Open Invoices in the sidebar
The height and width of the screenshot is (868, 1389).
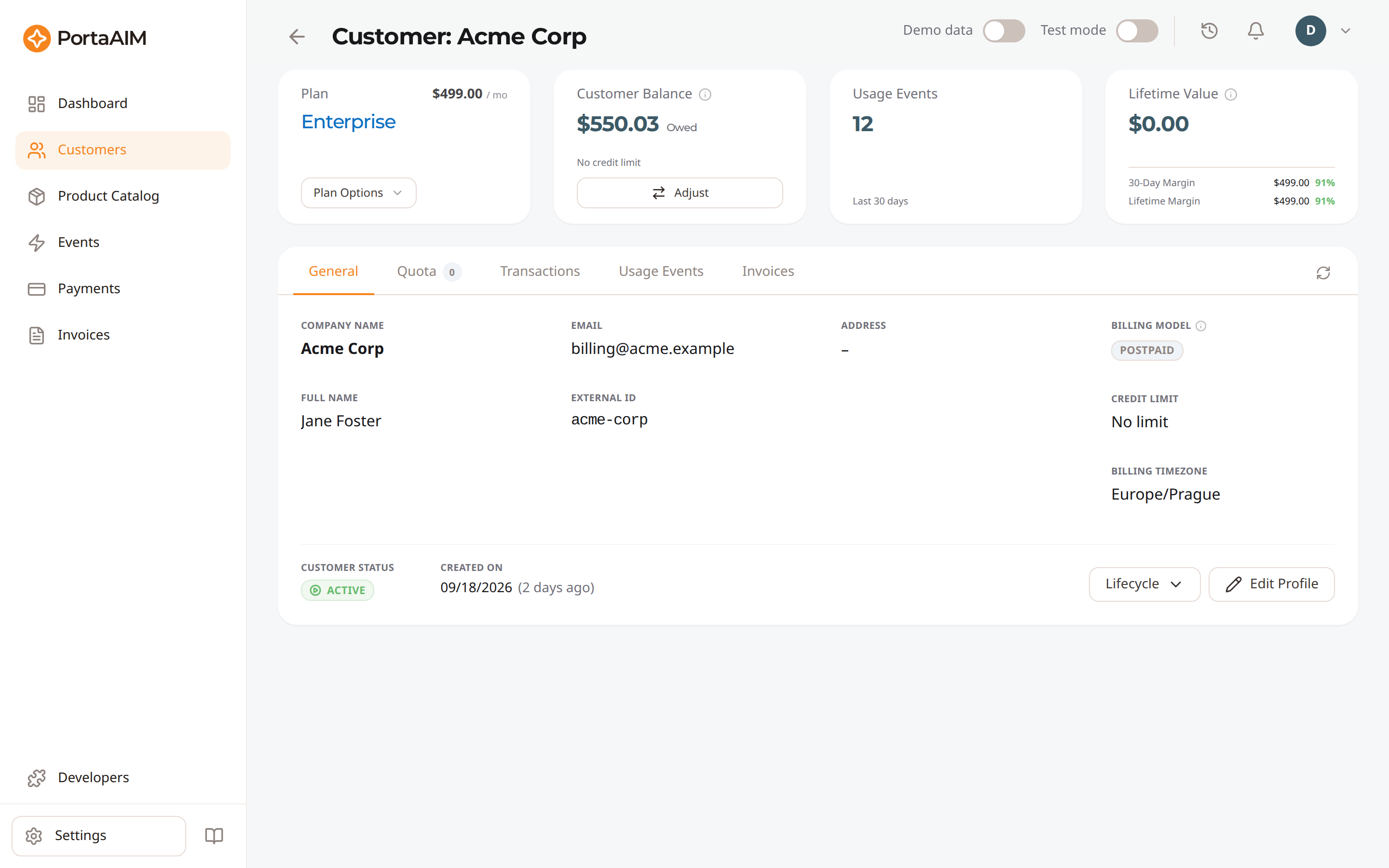tap(123, 335)
